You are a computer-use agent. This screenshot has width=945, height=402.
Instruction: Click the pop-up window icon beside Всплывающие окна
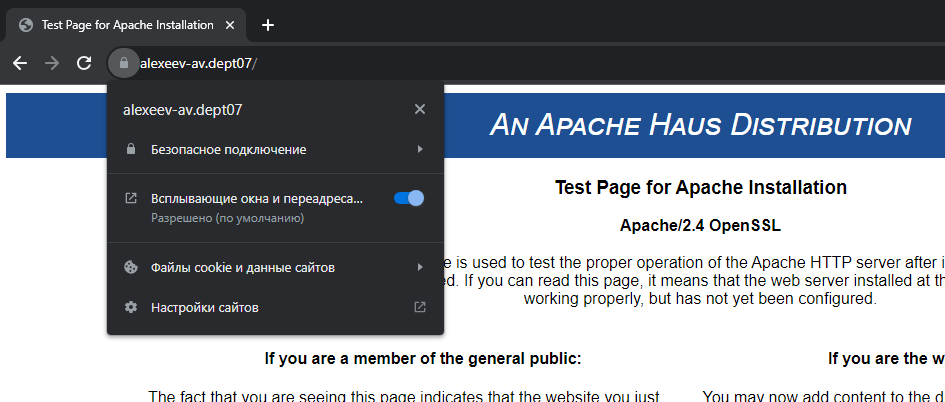(130, 198)
